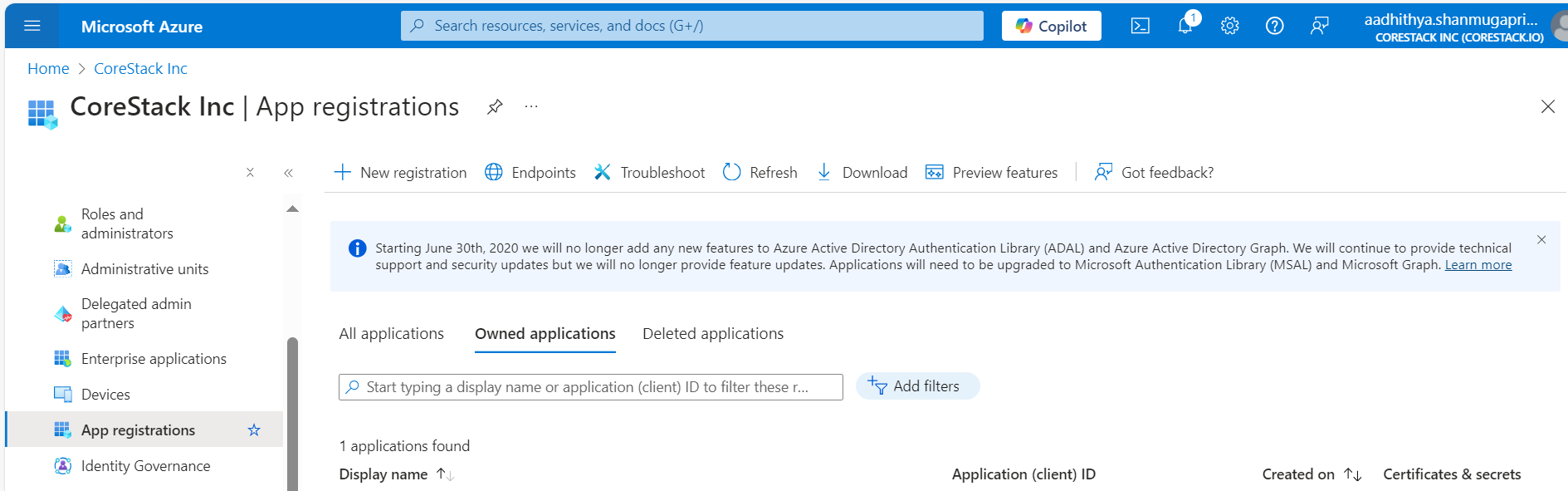Open Administrative units

pyautogui.click(x=144, y=269)
